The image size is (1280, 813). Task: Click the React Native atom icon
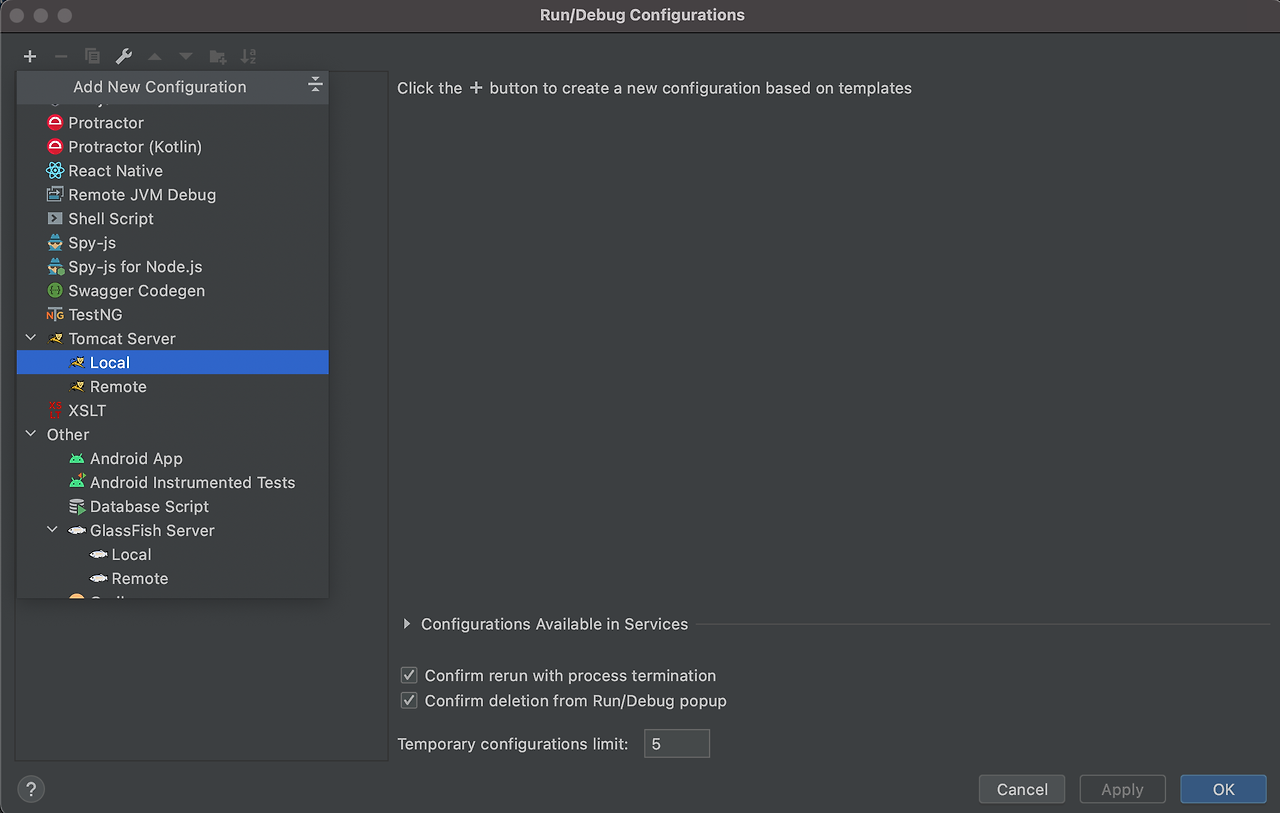55,171
